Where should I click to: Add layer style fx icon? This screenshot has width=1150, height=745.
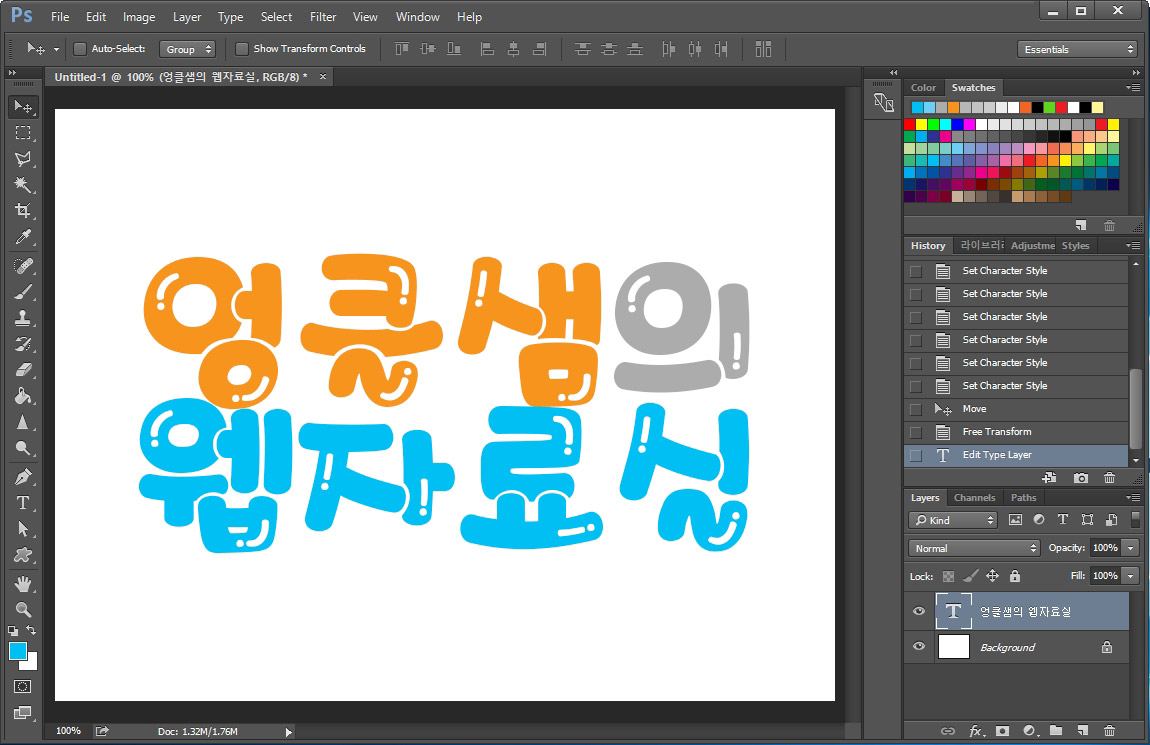pos(976,731)
